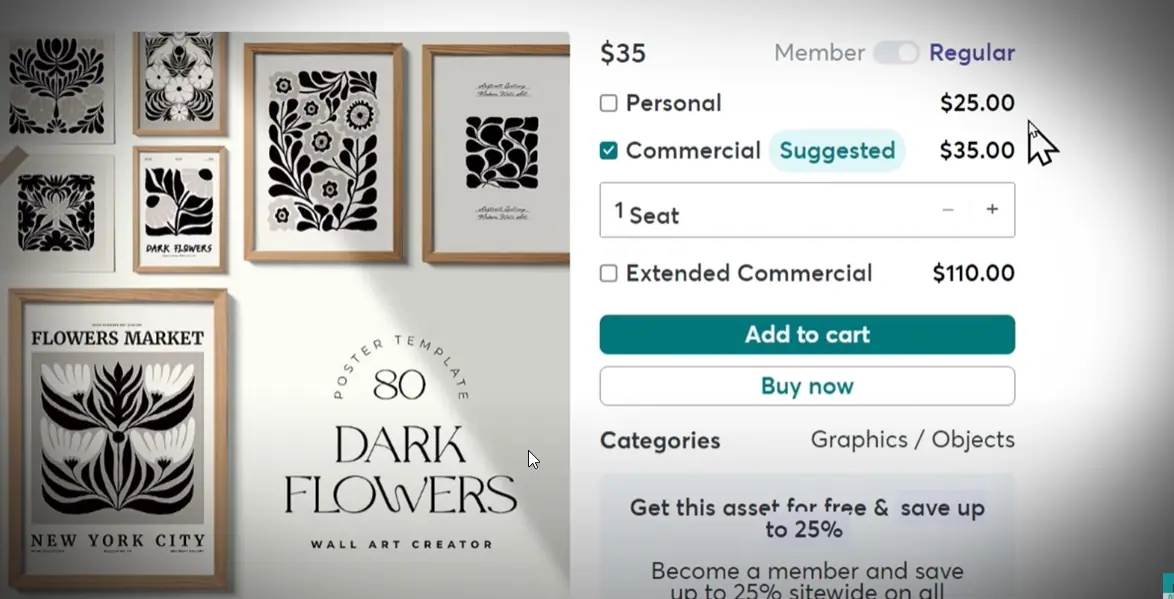Click the Dark Flowers Wall Art Creator title
Screen dimensions: 1174x599
(400, 472)
